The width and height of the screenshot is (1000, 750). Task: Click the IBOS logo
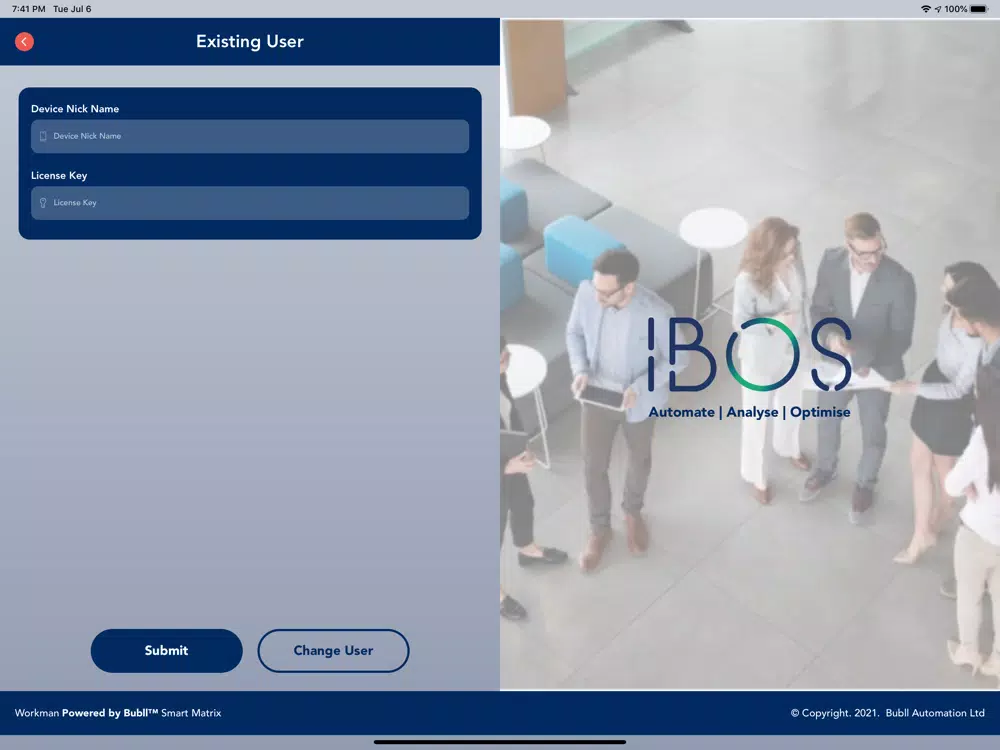749,355
